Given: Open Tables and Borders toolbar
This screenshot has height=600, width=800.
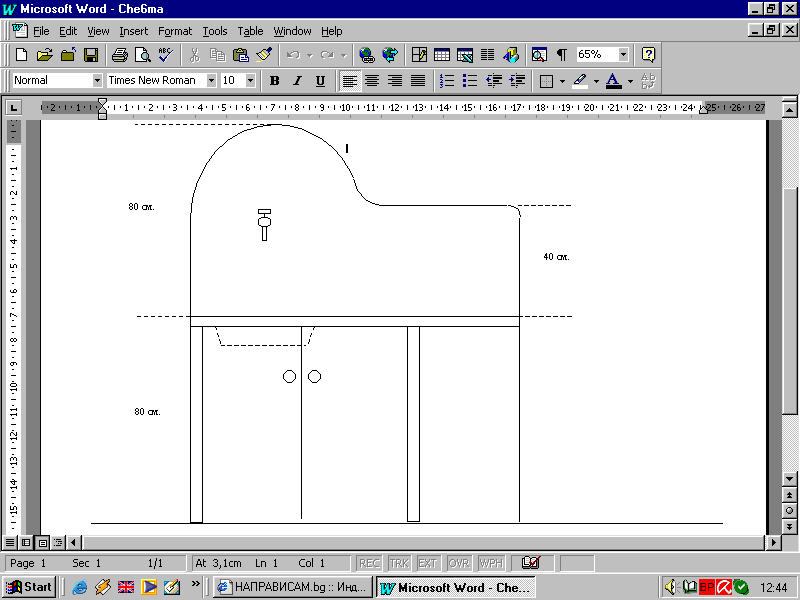Looking at the screenshot, I should pos(419,55).
